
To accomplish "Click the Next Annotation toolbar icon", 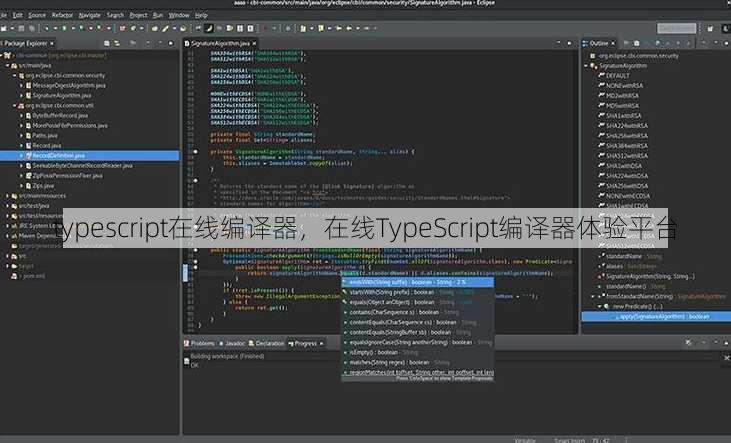I will click(303, 28).
